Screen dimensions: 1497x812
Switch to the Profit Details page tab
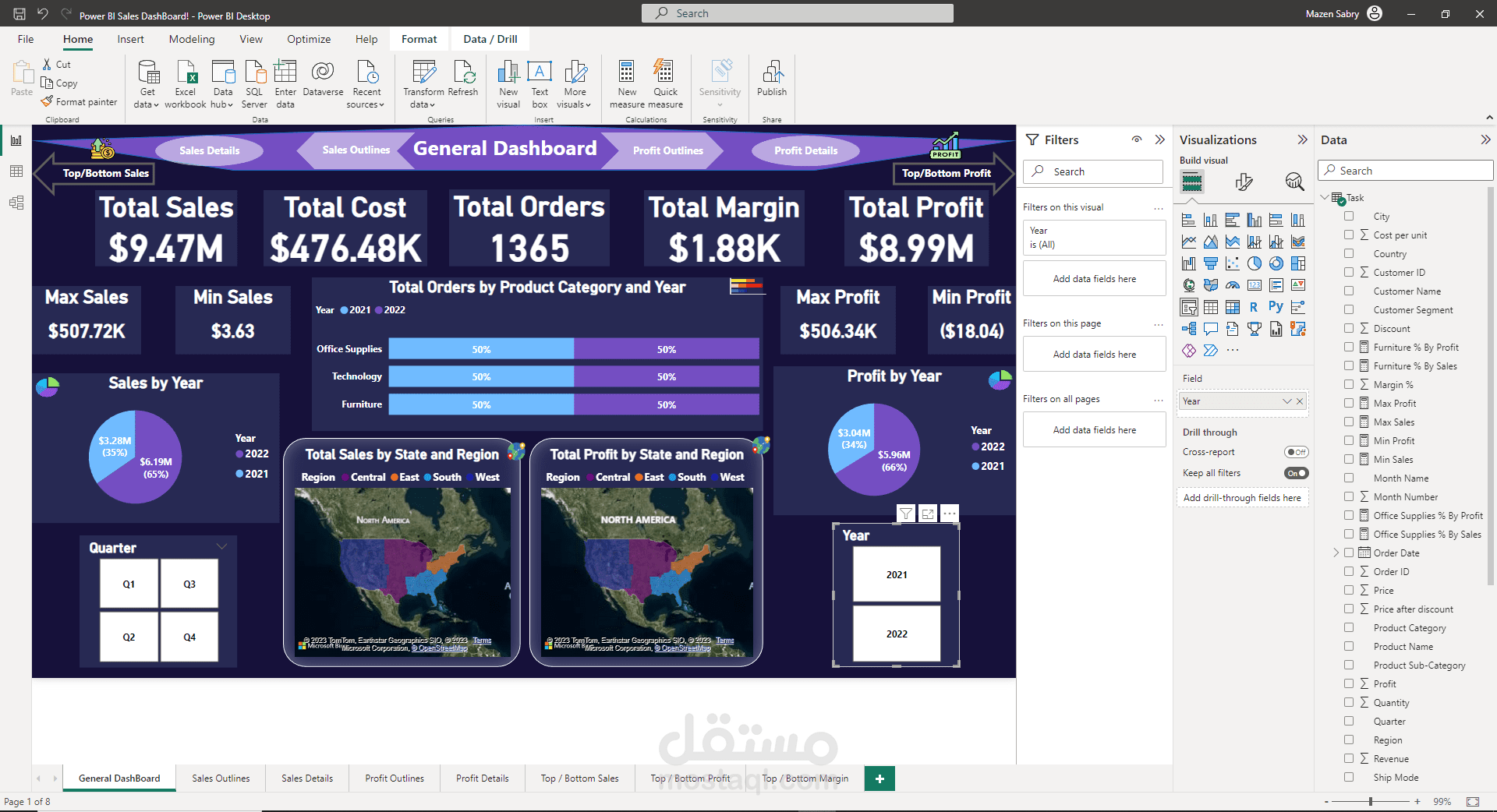click(x=482, y=778)
